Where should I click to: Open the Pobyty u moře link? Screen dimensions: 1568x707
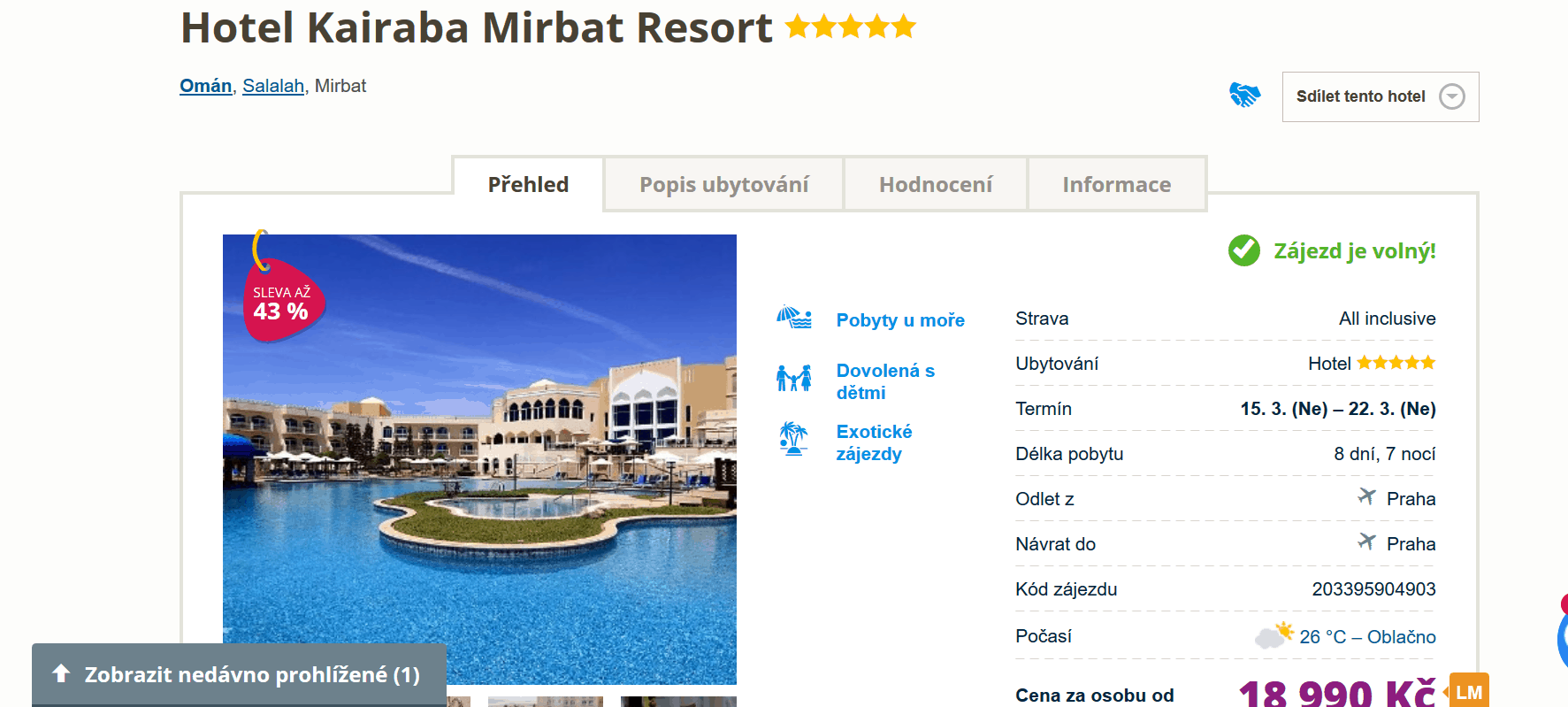click(x=900, y=320)
